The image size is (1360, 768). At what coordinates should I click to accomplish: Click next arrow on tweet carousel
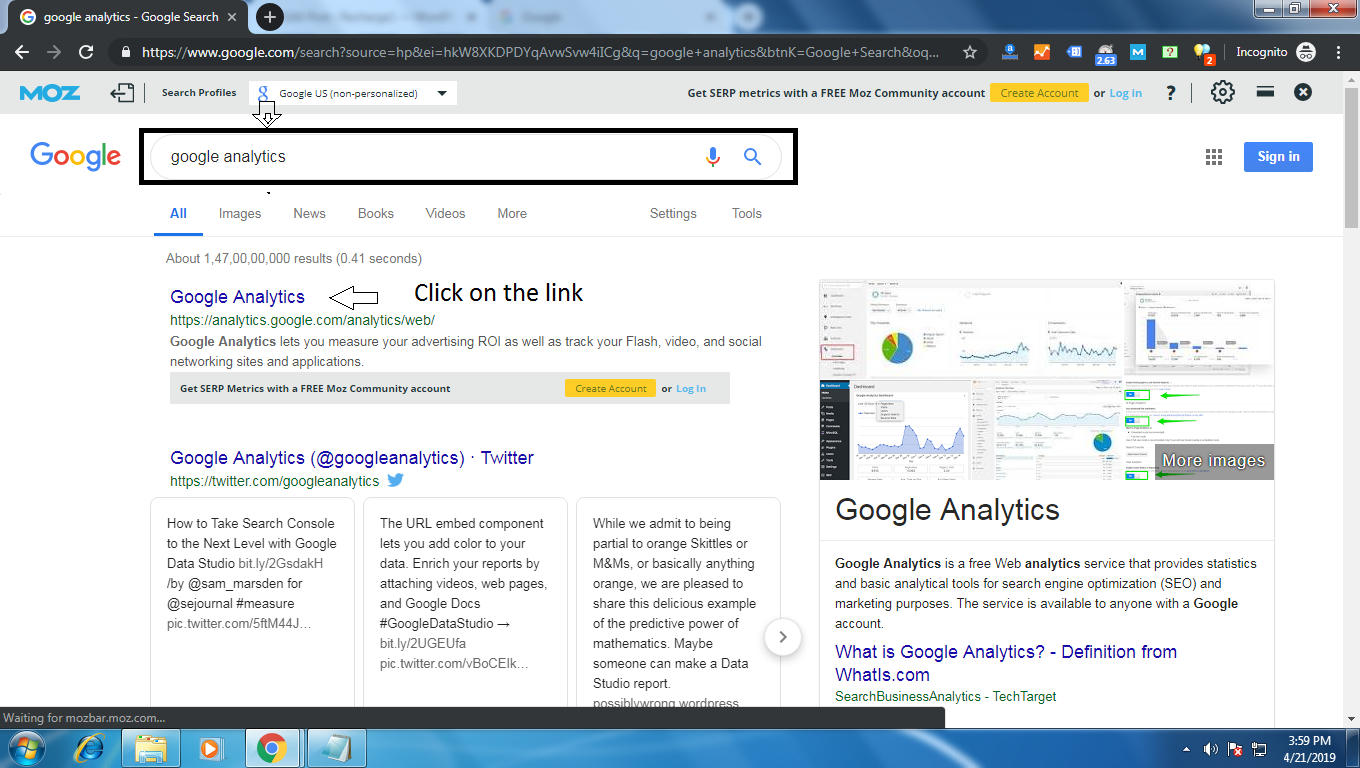[783, 637]
